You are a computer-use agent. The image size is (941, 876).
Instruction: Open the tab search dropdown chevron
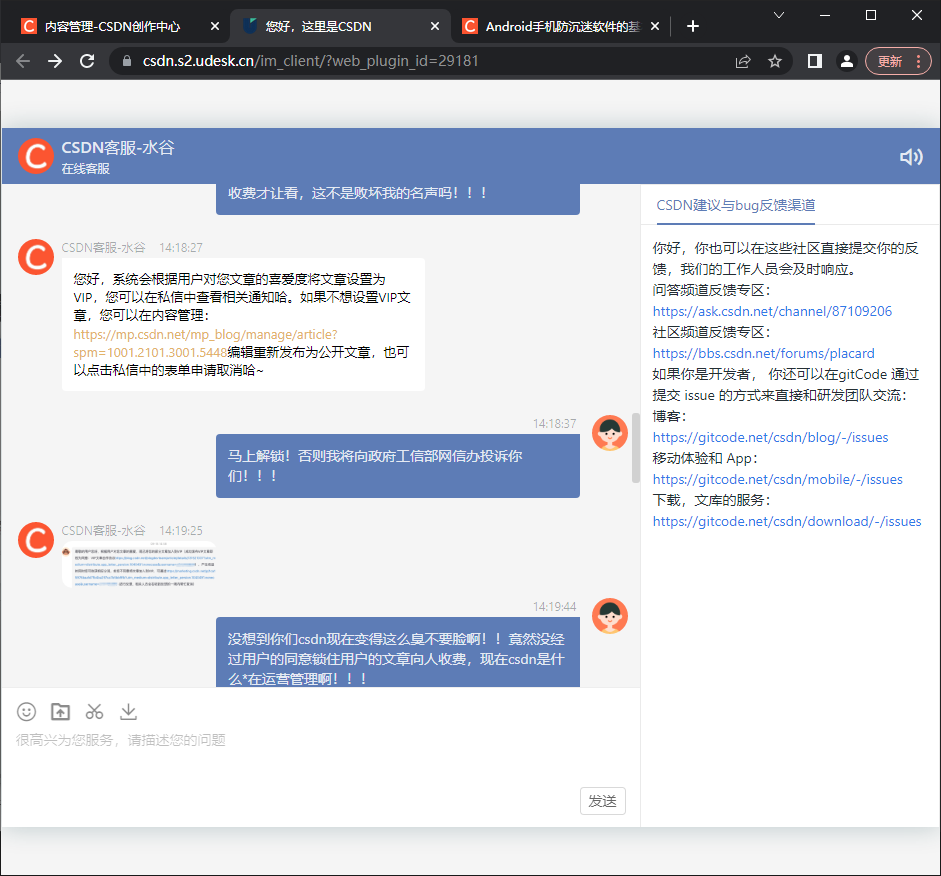(779, 15)
